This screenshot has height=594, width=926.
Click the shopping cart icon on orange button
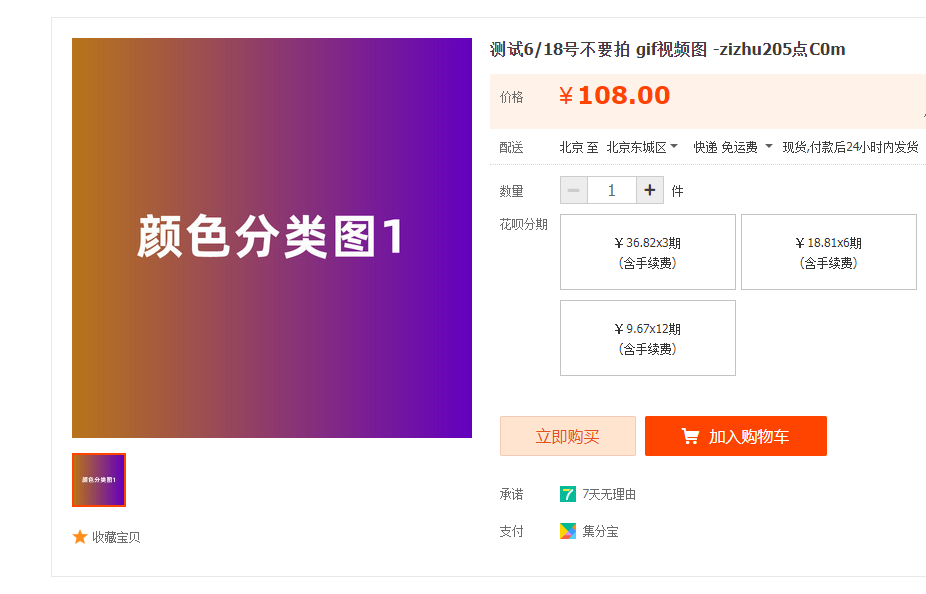690,436
